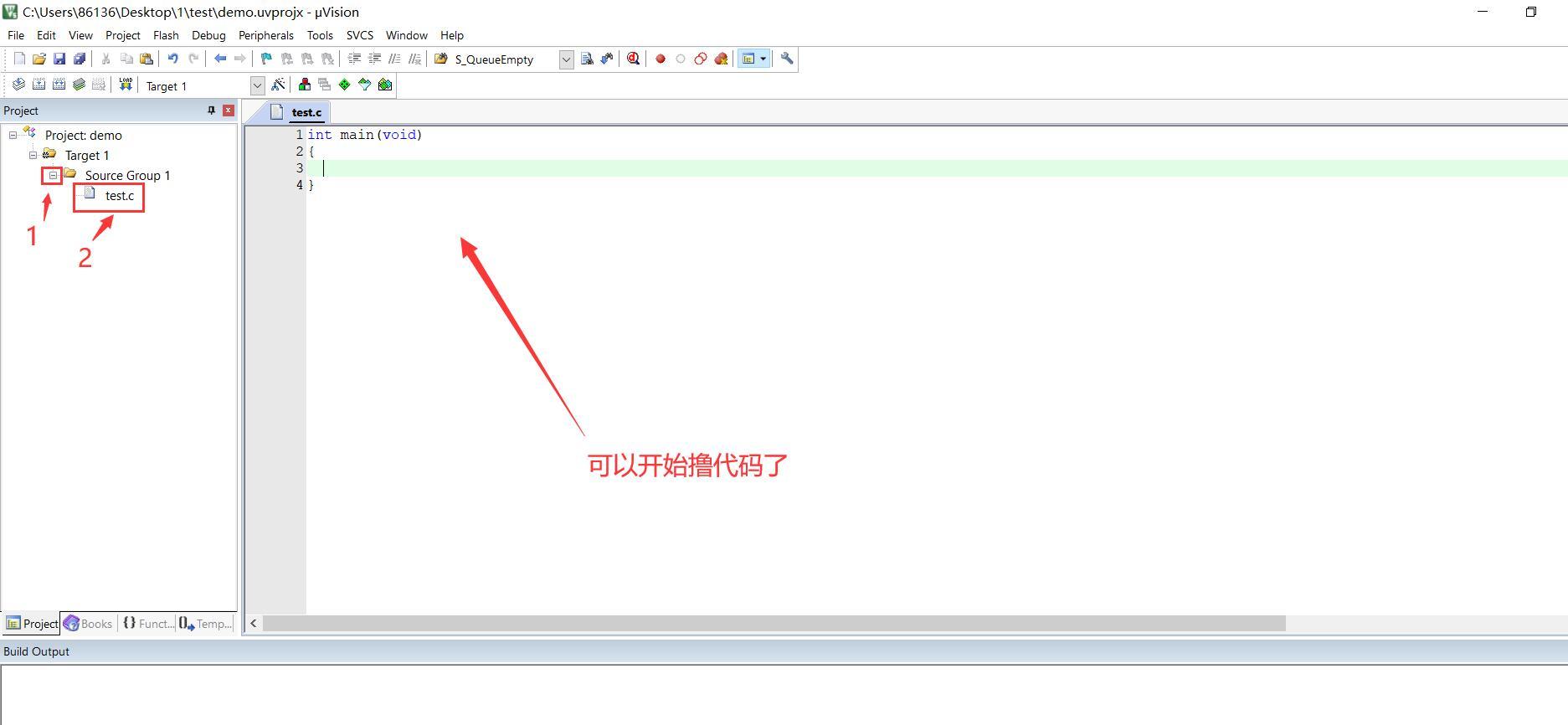Click the Cut scissors icon
Screen dimensions: 1568x725
click(106, 59)
